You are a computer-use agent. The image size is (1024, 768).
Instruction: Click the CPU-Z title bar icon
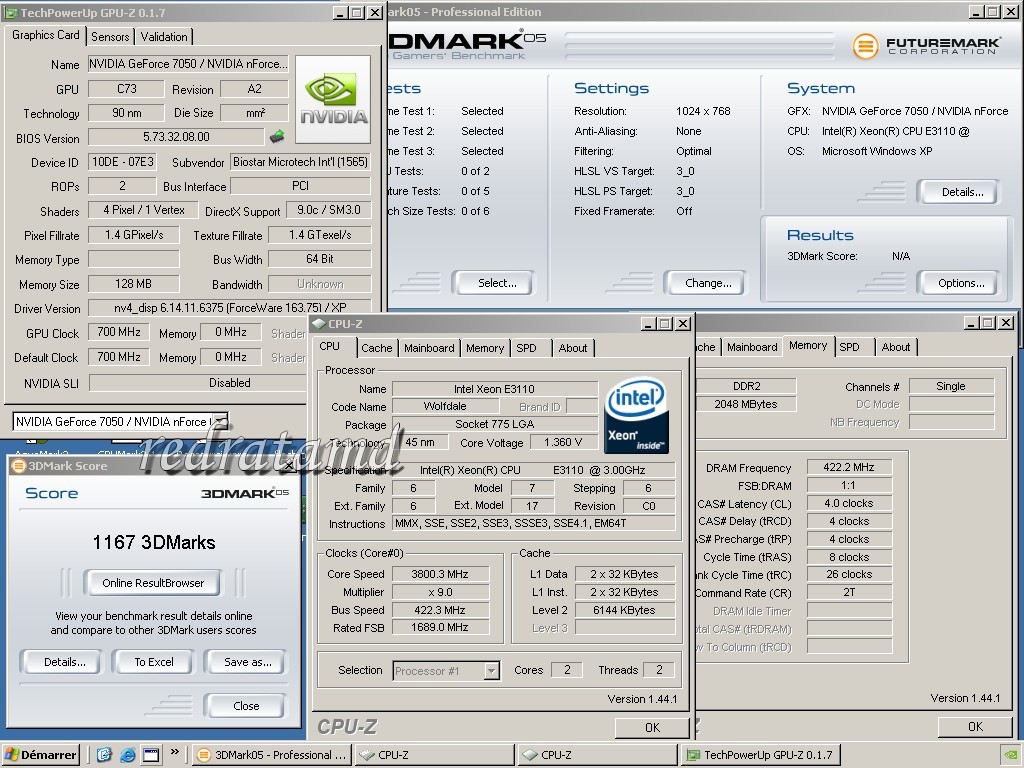[319, 323]
